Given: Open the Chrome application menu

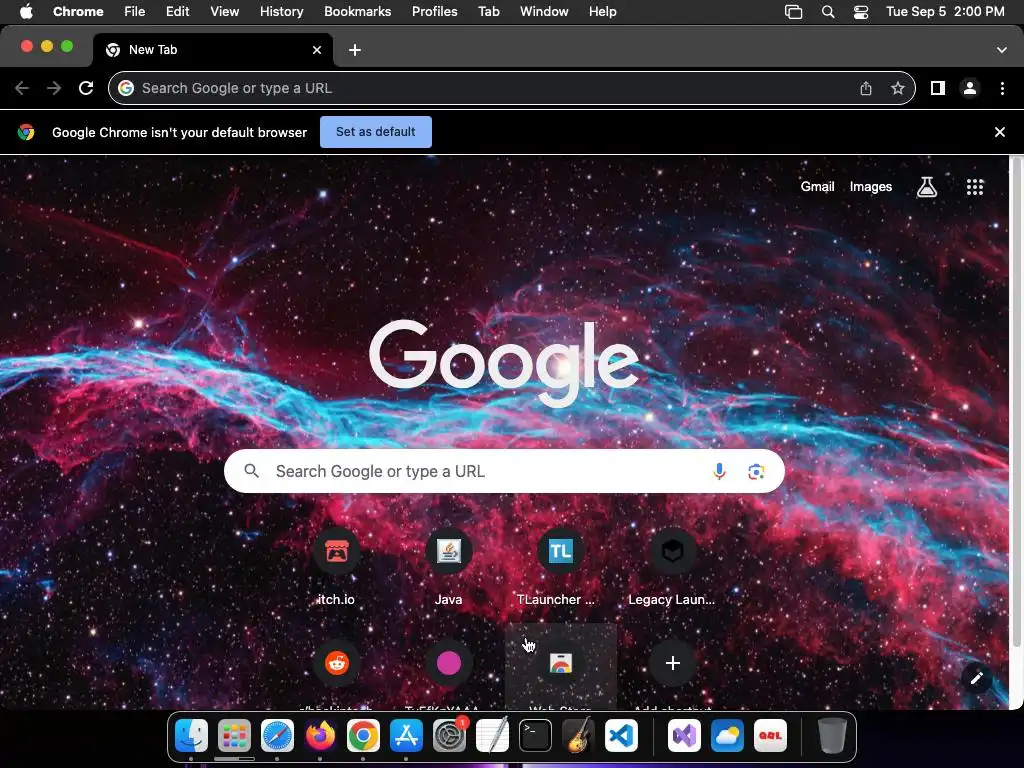Looking at the screenshot, I should 78,11.
